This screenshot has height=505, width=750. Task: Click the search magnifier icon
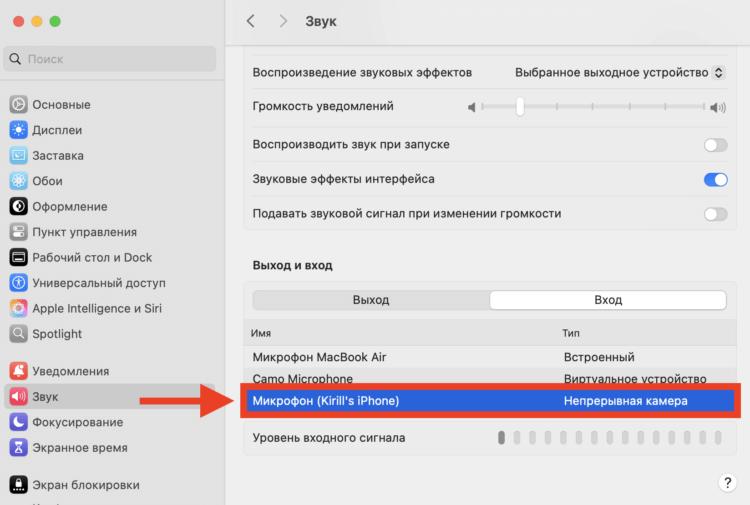point(15,59)
